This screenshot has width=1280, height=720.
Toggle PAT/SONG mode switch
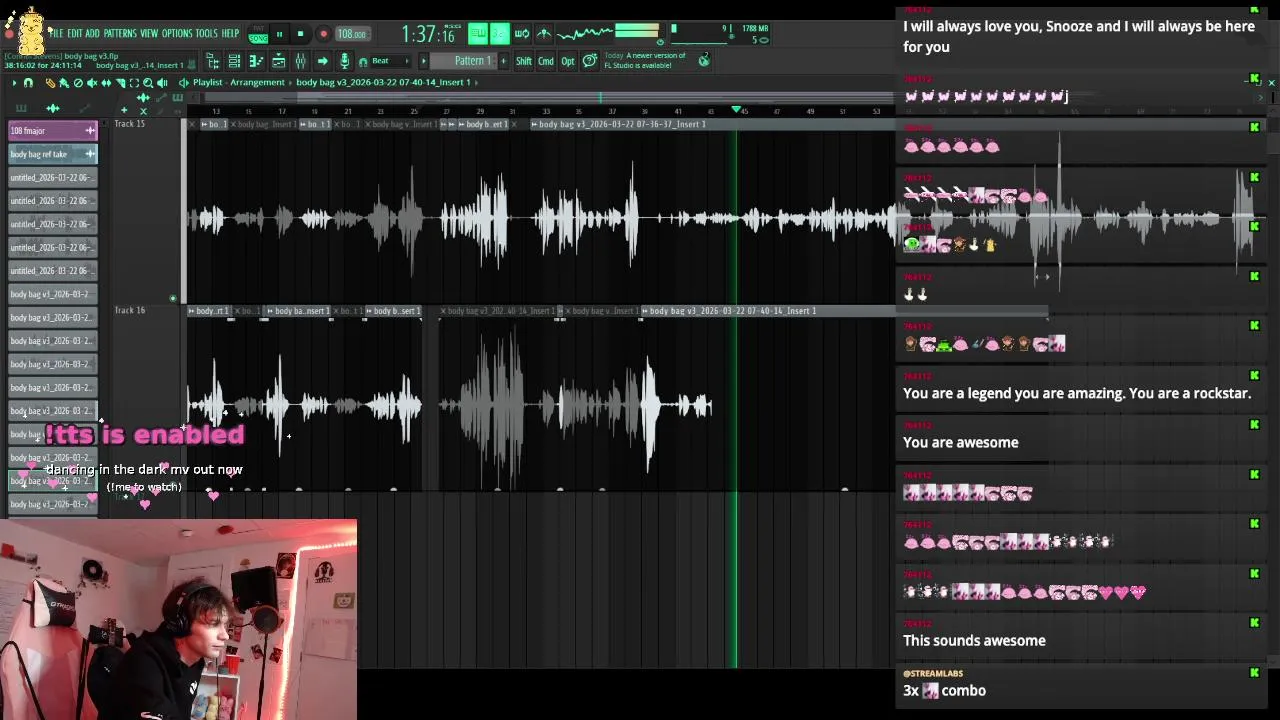pos(258,33)
